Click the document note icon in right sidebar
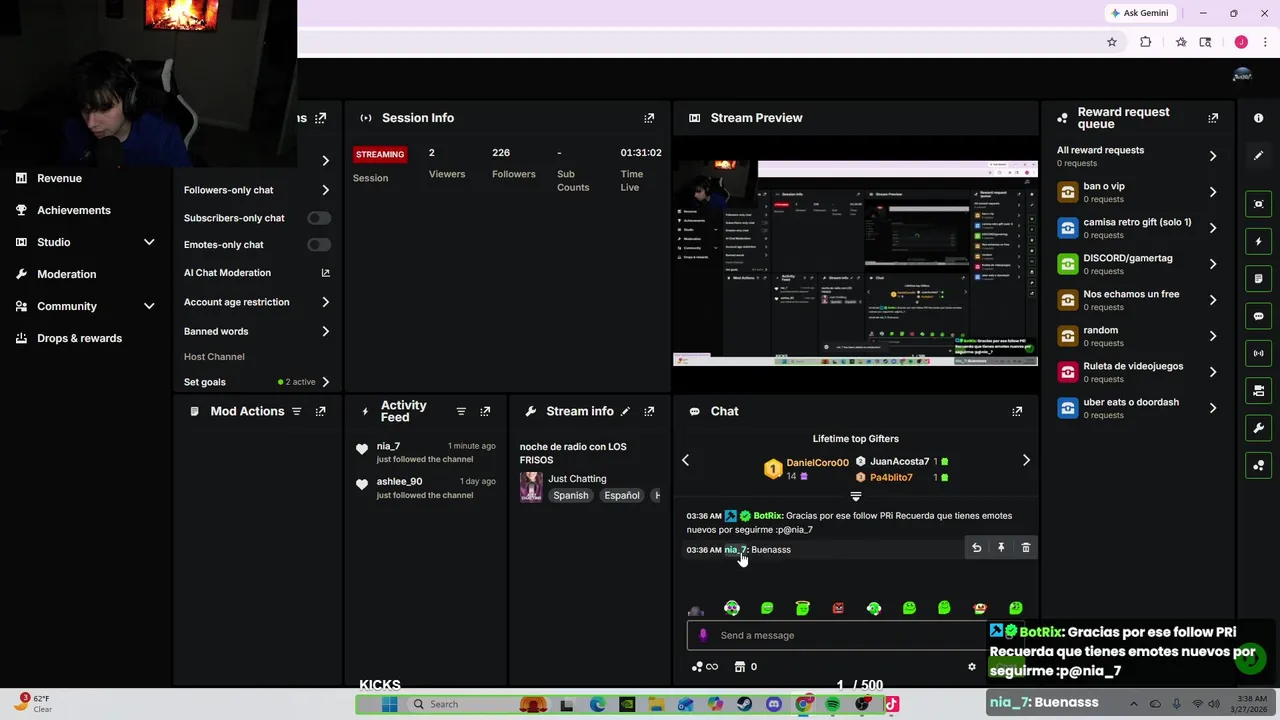 click(1258, 279)
